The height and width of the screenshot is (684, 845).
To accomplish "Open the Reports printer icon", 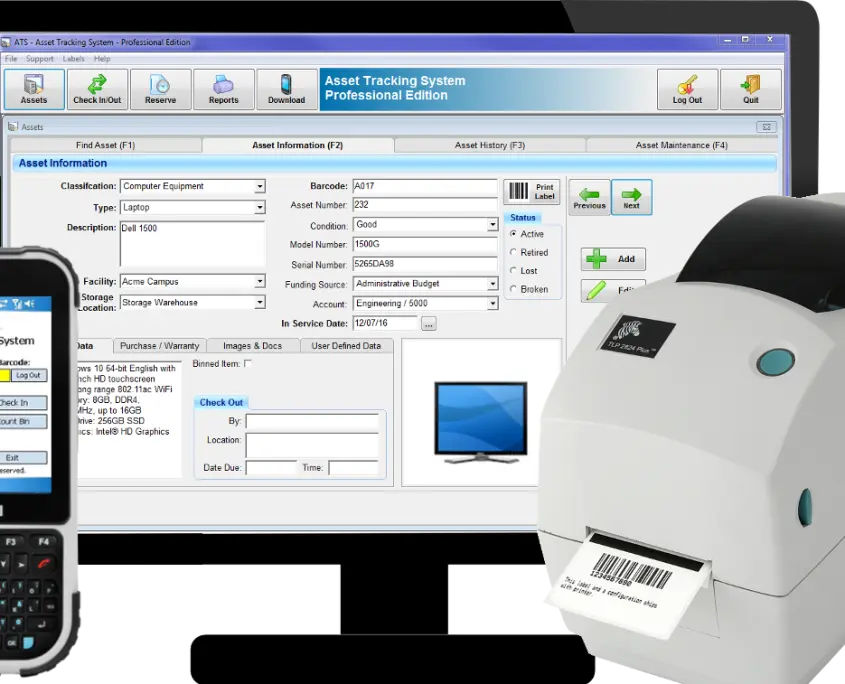I will click(223, 89).
